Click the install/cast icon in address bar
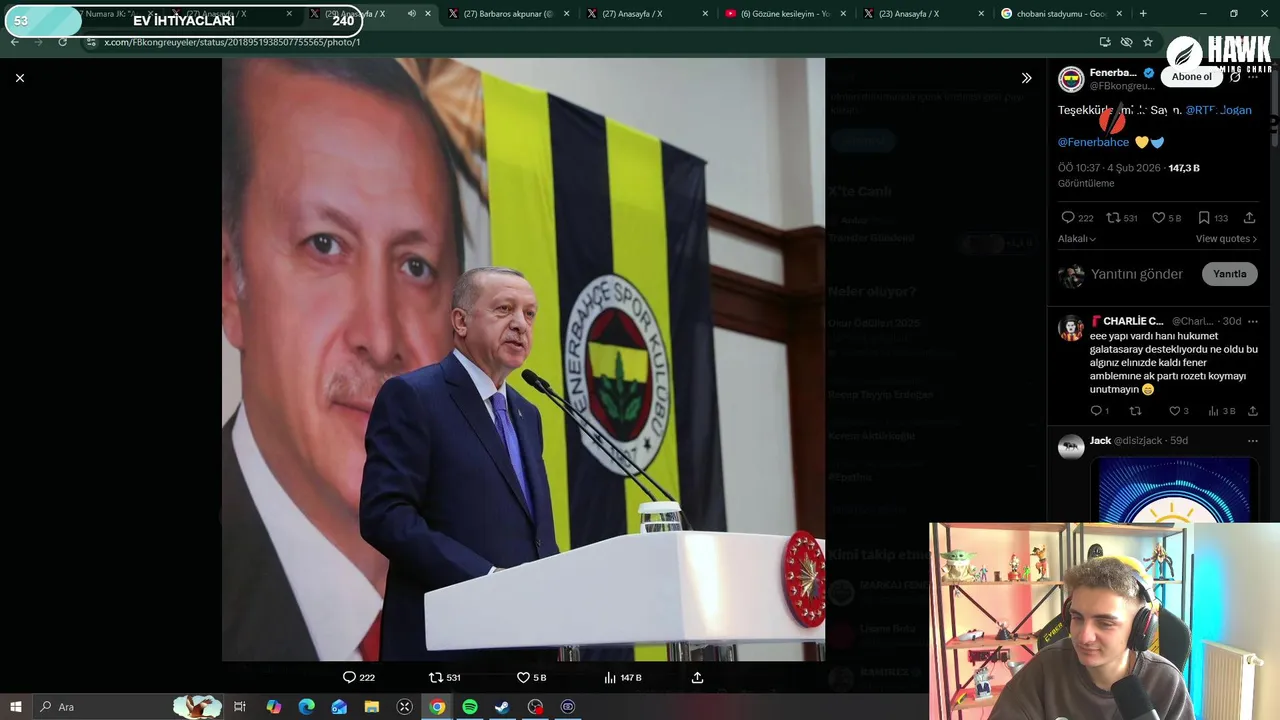The width and height of the screenshot is (1280, 720). coord(1104,42)
